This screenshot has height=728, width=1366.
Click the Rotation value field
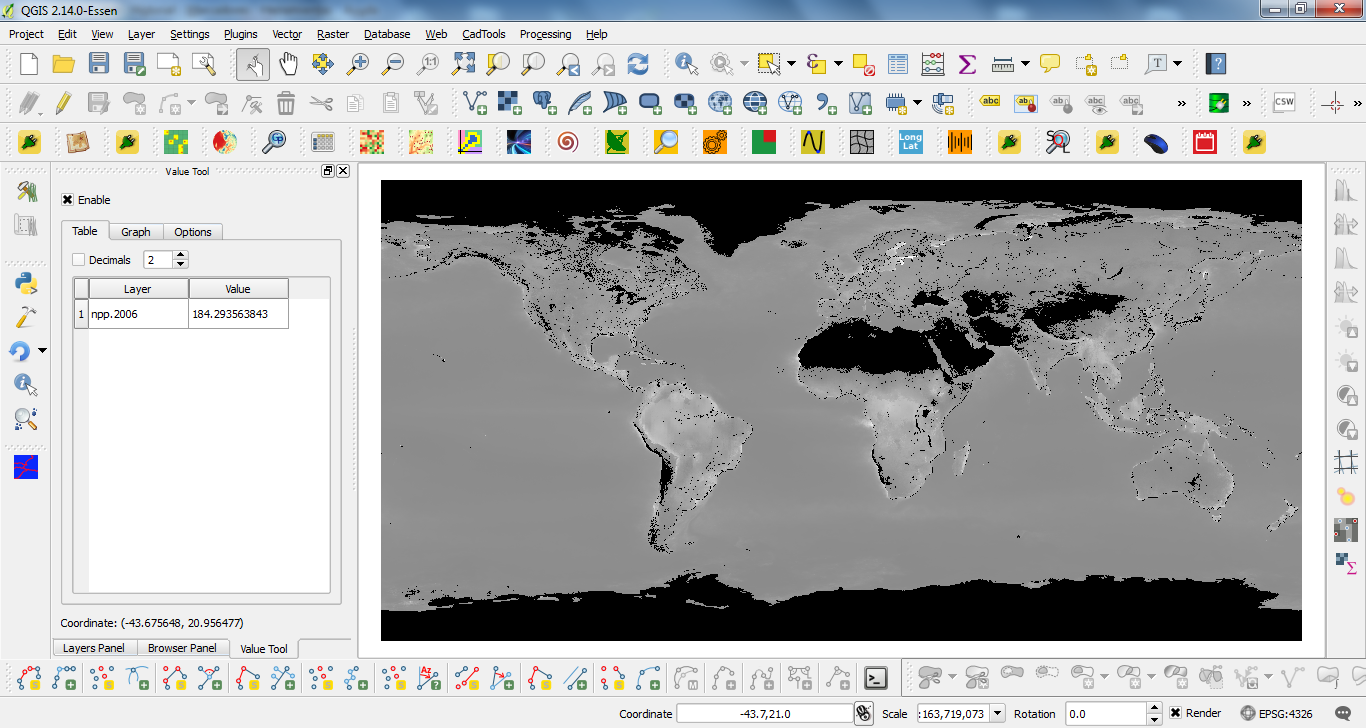click(x=1104, y=713)
